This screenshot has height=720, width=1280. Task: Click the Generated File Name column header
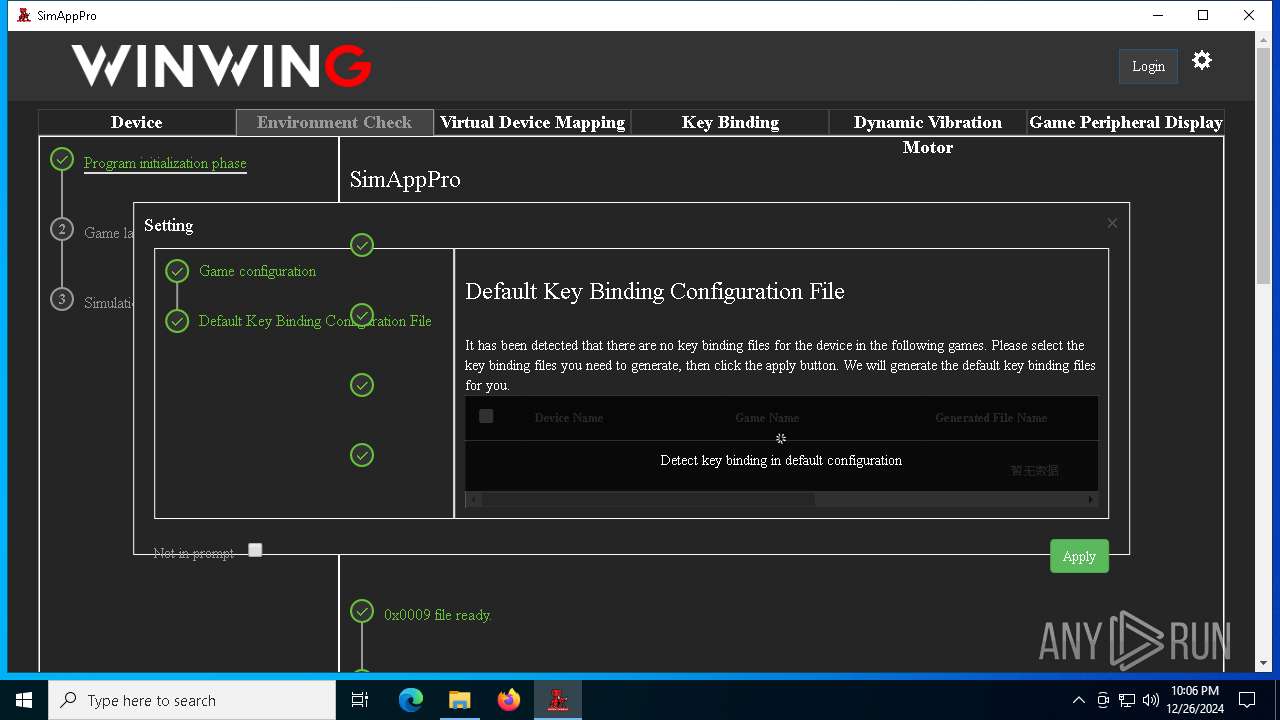[x=991, y=418]
